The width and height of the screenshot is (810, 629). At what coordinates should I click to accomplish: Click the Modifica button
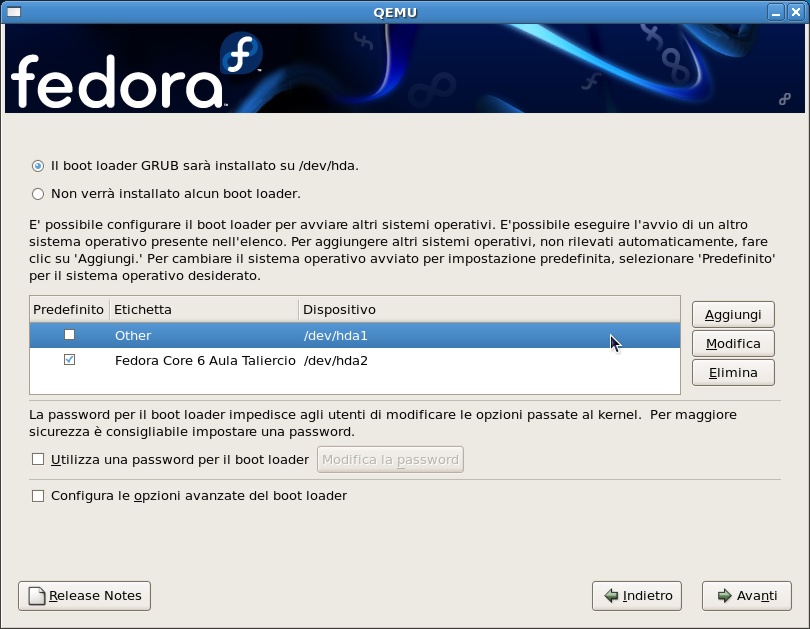733,343
